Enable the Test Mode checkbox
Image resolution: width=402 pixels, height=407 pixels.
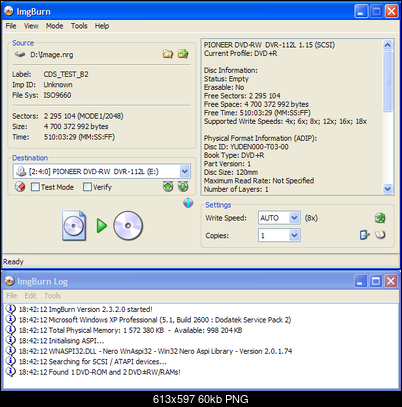pyautogui.click(x=35, y=187)
